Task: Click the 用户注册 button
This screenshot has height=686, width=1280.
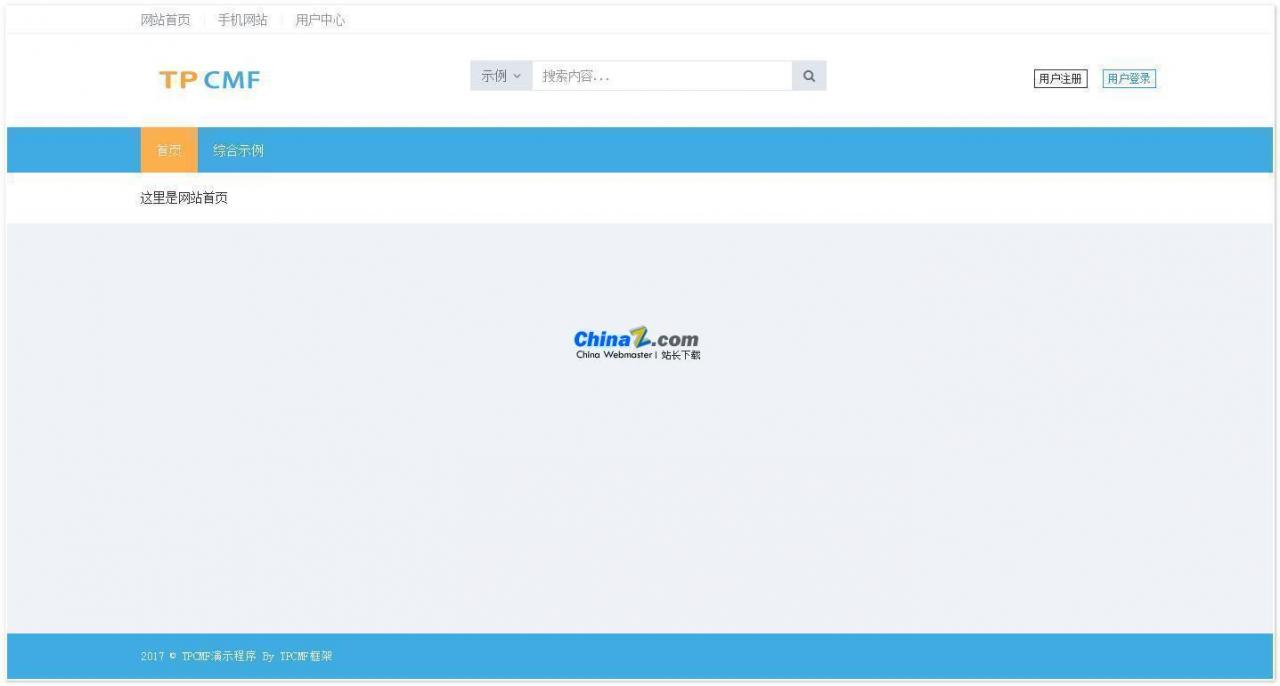Action: [x=1060, y=79]
